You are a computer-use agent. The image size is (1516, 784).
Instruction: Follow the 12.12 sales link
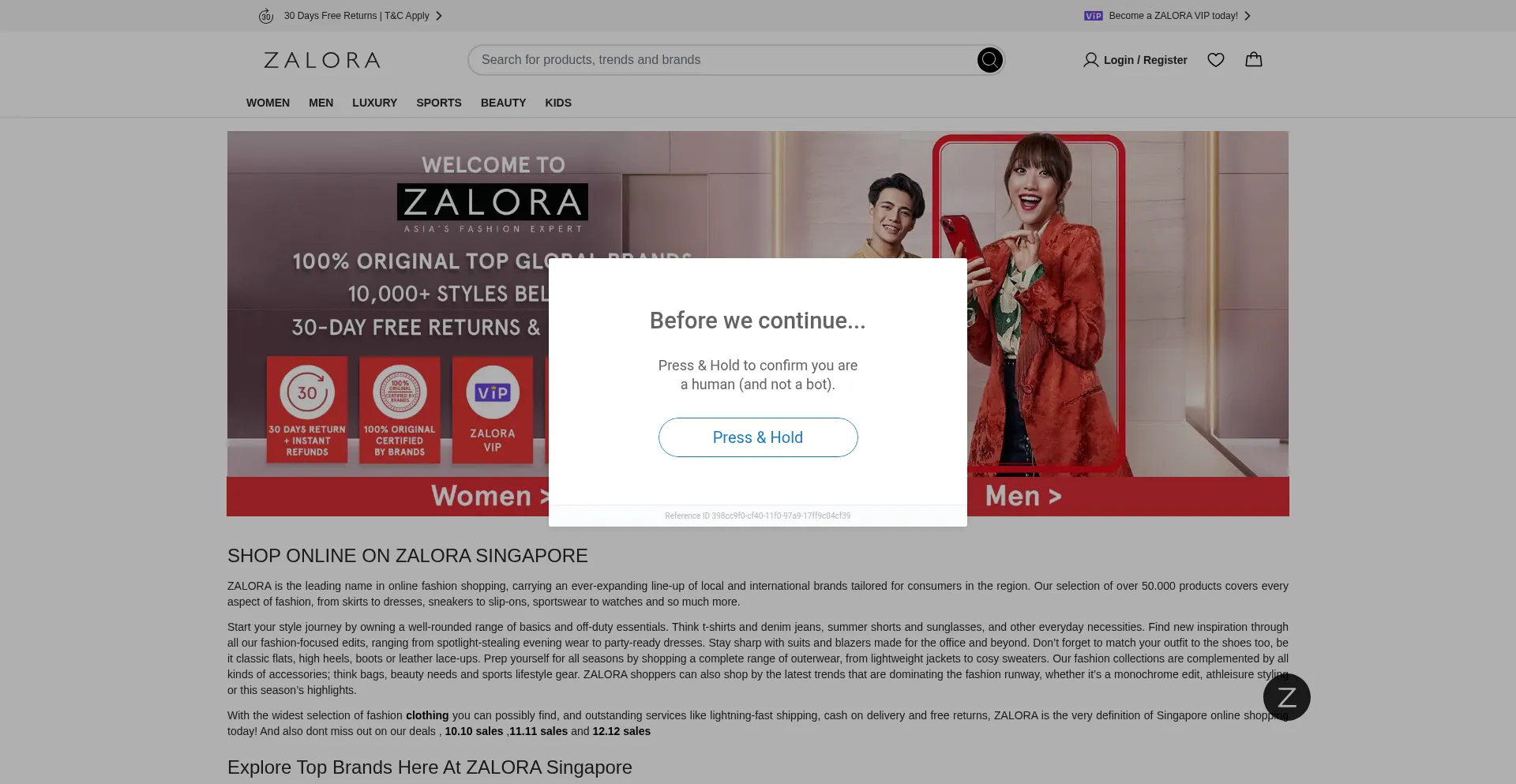pos(621,731)
